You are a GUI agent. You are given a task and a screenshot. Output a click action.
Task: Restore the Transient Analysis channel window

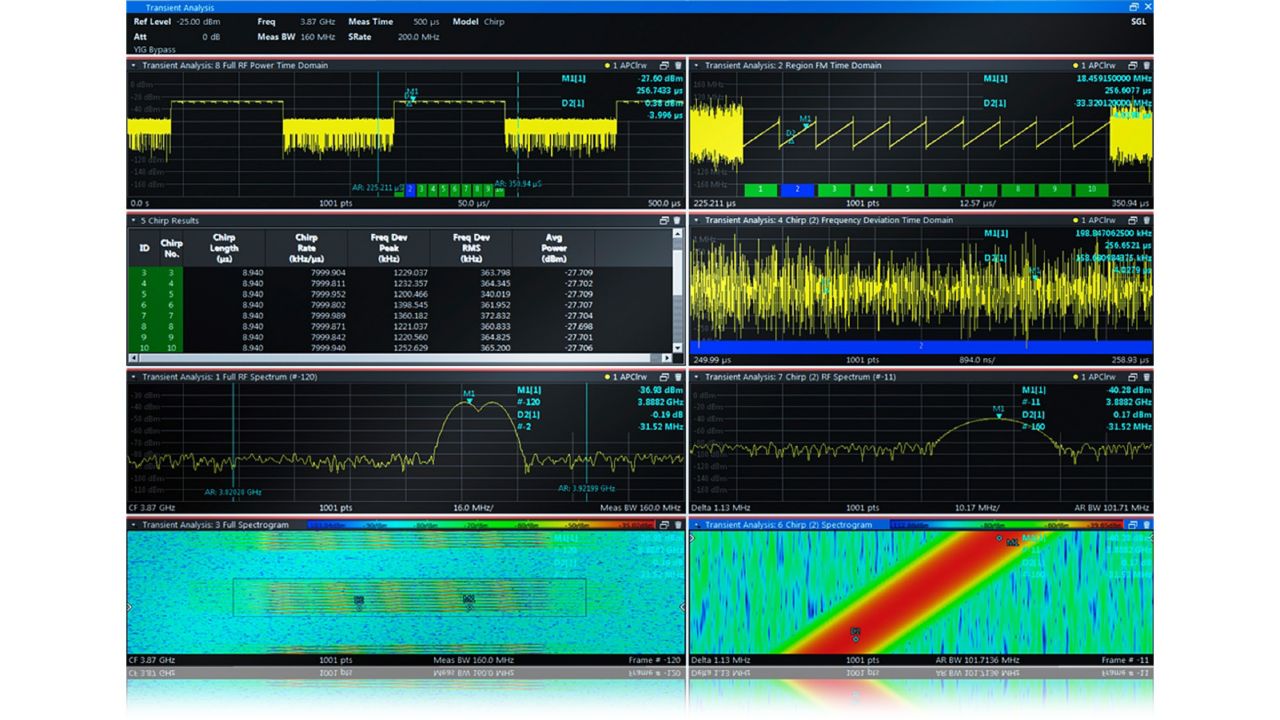coord(1134,7)
